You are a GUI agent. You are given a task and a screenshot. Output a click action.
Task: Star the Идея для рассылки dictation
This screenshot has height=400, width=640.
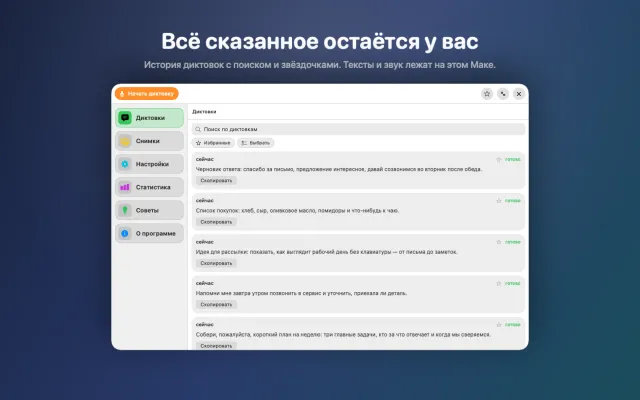[498, 242]
